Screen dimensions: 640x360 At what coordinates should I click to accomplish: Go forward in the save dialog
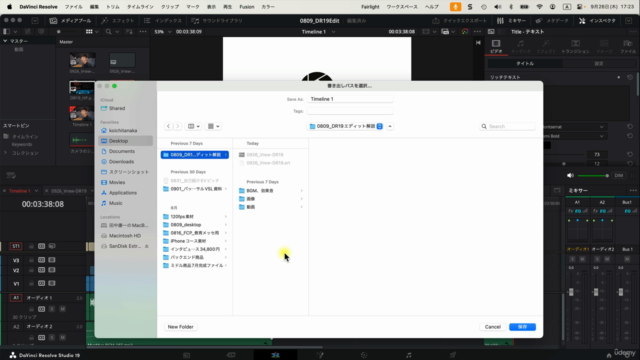[178, 126]
